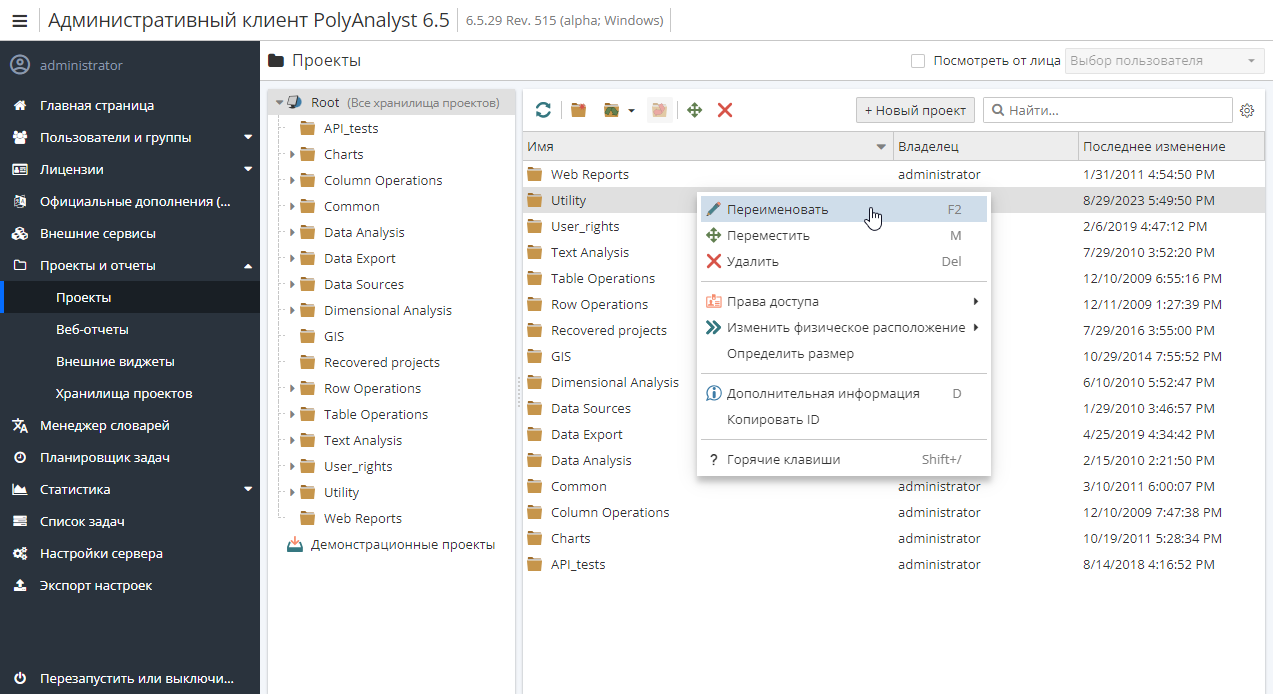Screen dimensions: 1273x694
Task: Click the refresh projects toolbar icon
Action: coord(543,110)
